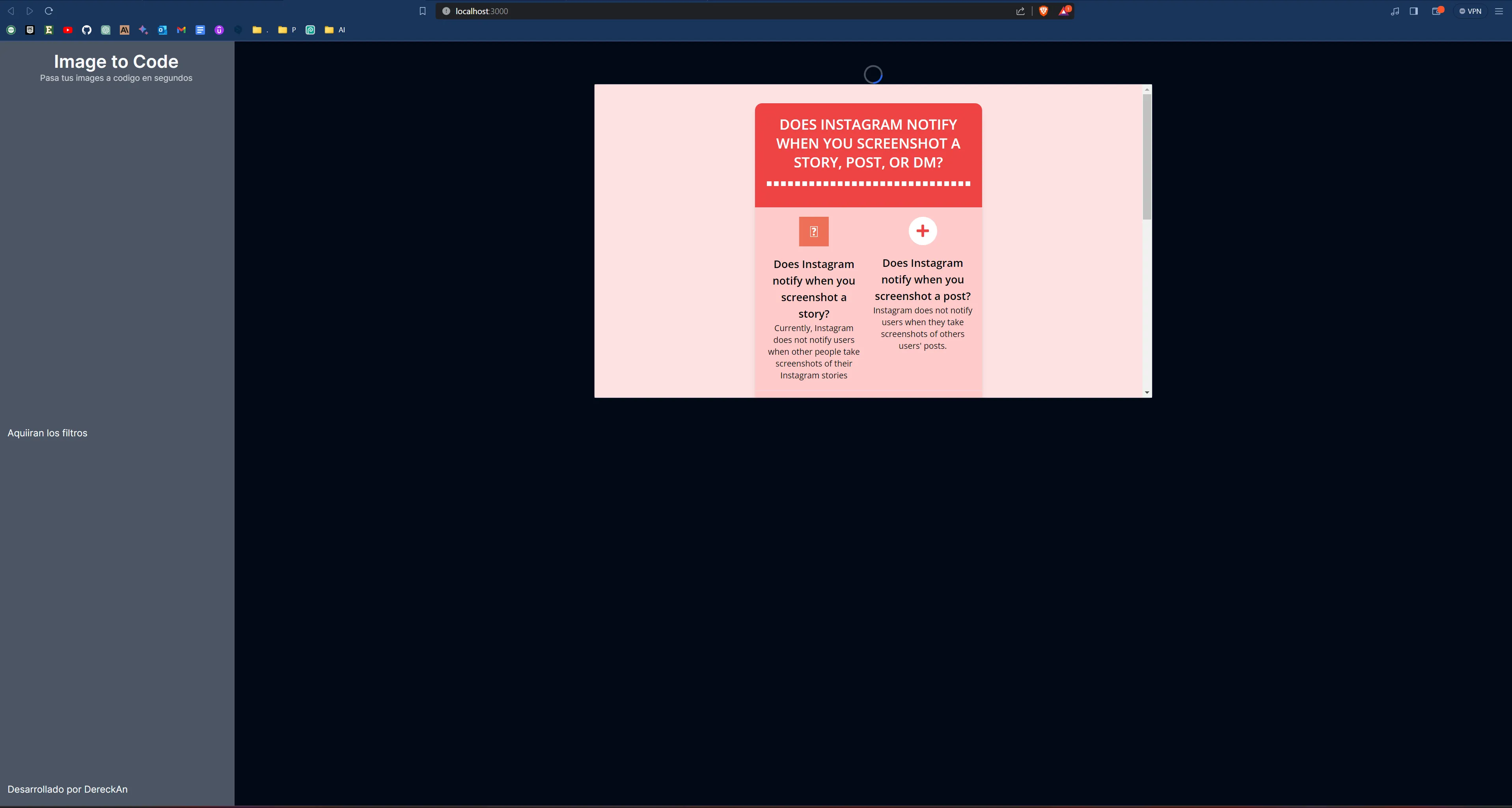Click 'Desarrollado por DereckAn' footer text
Viewport: 1512px width, 808px height.
pyautogui.click(x=67, y=789)
